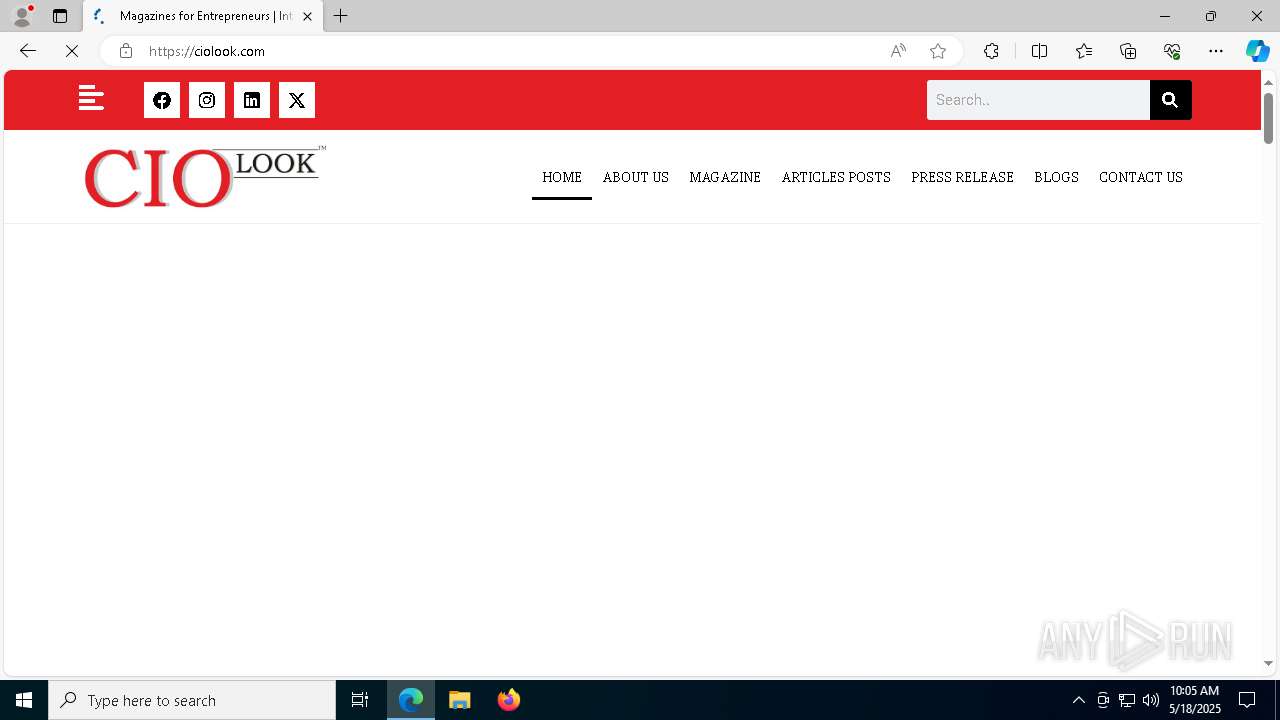Click the vertical scrollbar thumb
The height and width of the screenshot is (720, 1280).
(1268, 118)
